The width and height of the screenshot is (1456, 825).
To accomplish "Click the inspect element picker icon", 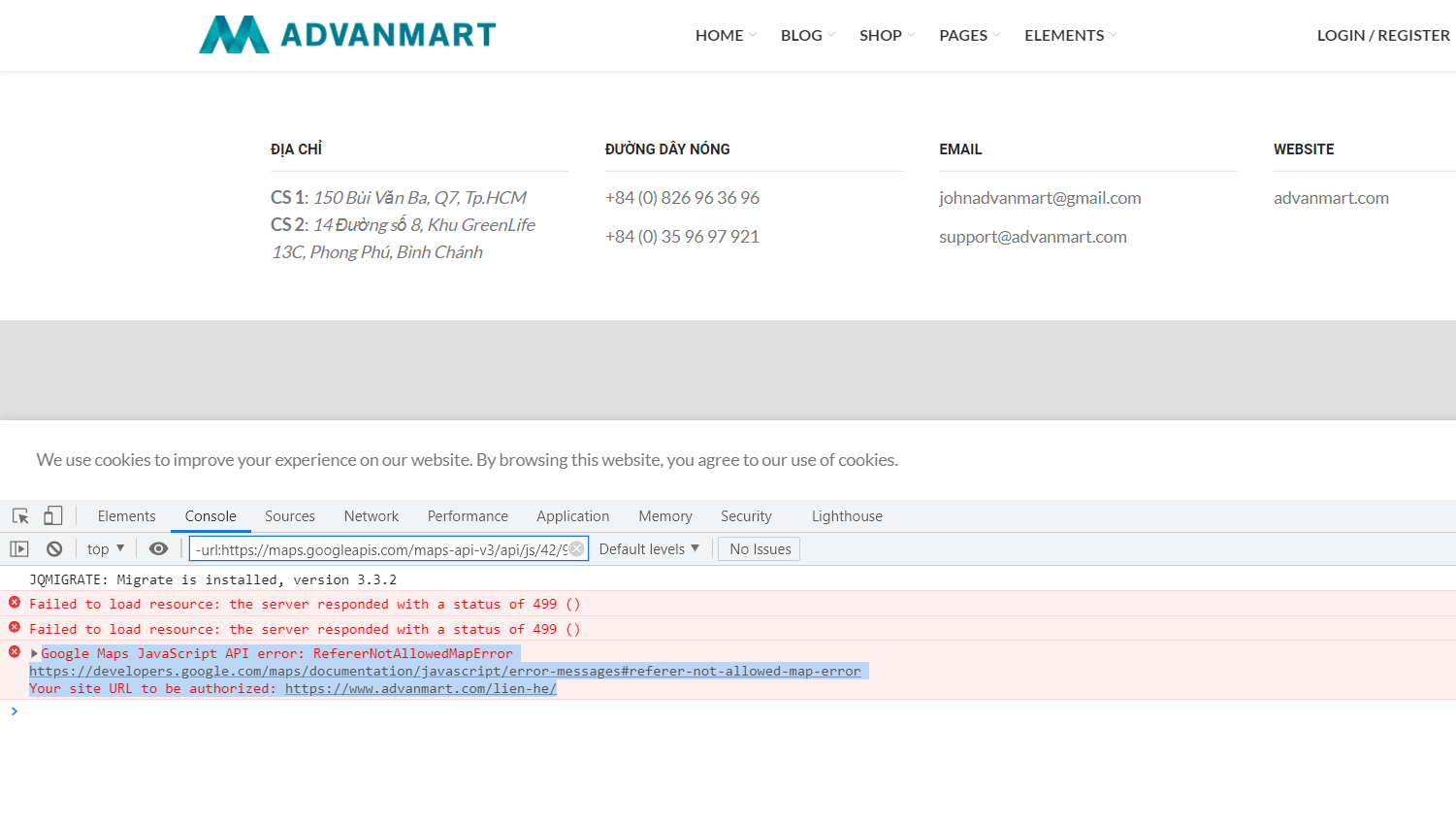I will click(x=20, y=516).
